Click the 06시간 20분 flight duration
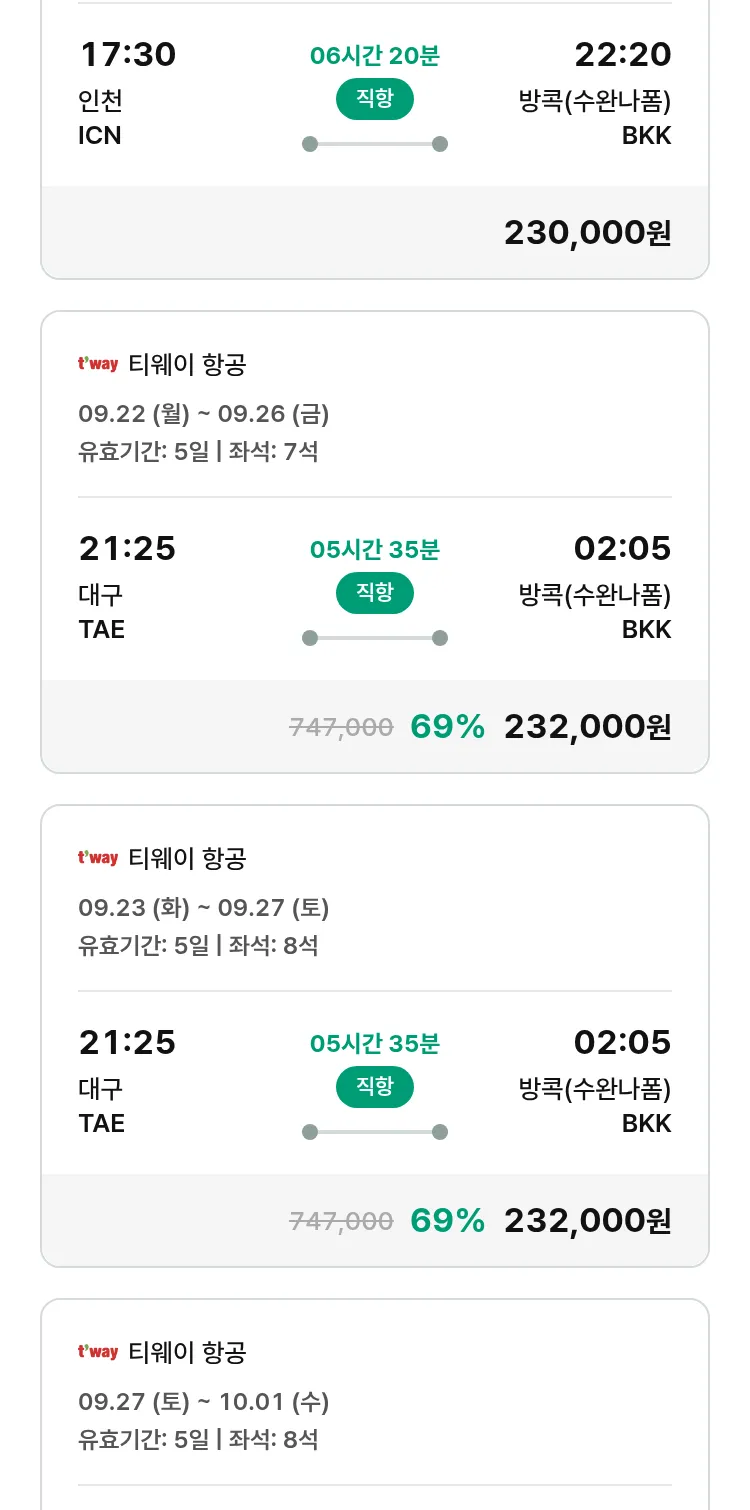This screenshot has width=750, height=1510. click(374, 56)
